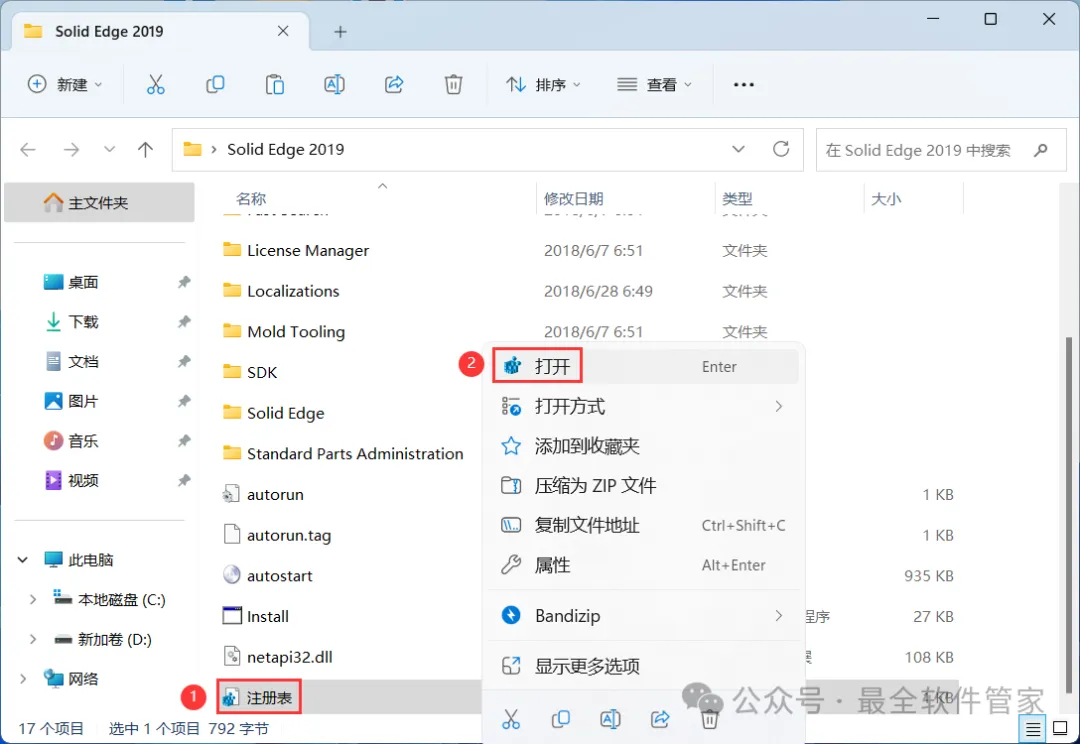The height and width of the screenshot is (744, 1080).
Task: Expand the Local Disk (C:) node
Action: pyautogui.click(x=32, y=599)
